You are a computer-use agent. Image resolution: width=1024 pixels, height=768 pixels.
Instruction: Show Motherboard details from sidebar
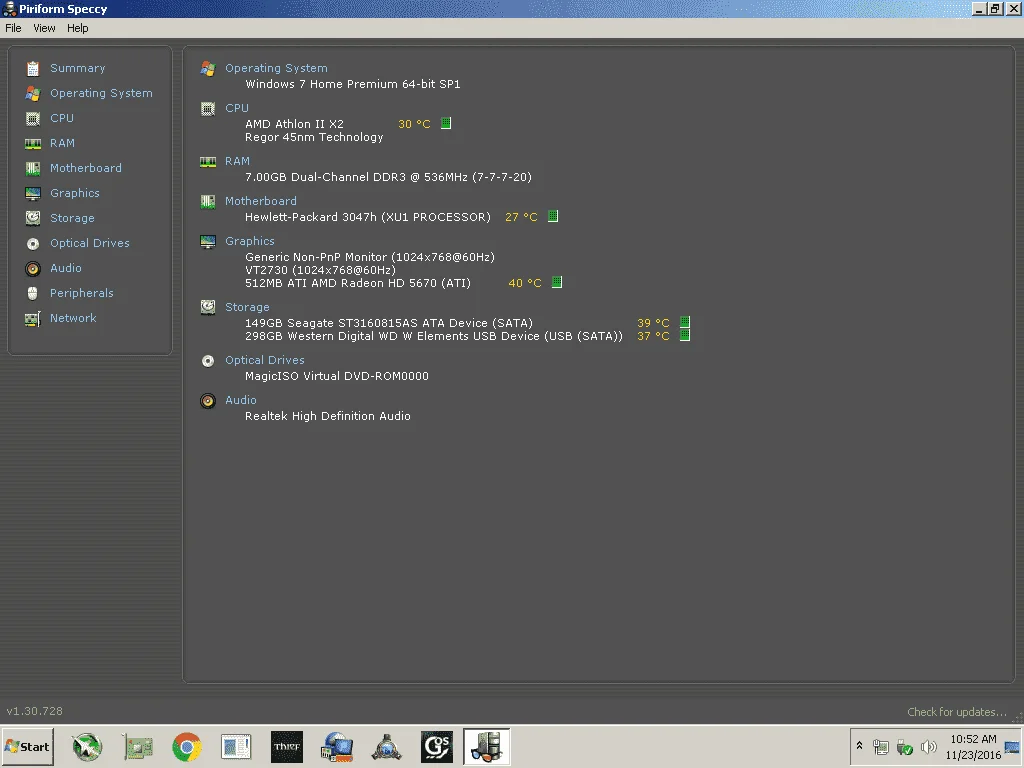pyautogui.click(x=86, y=168)
